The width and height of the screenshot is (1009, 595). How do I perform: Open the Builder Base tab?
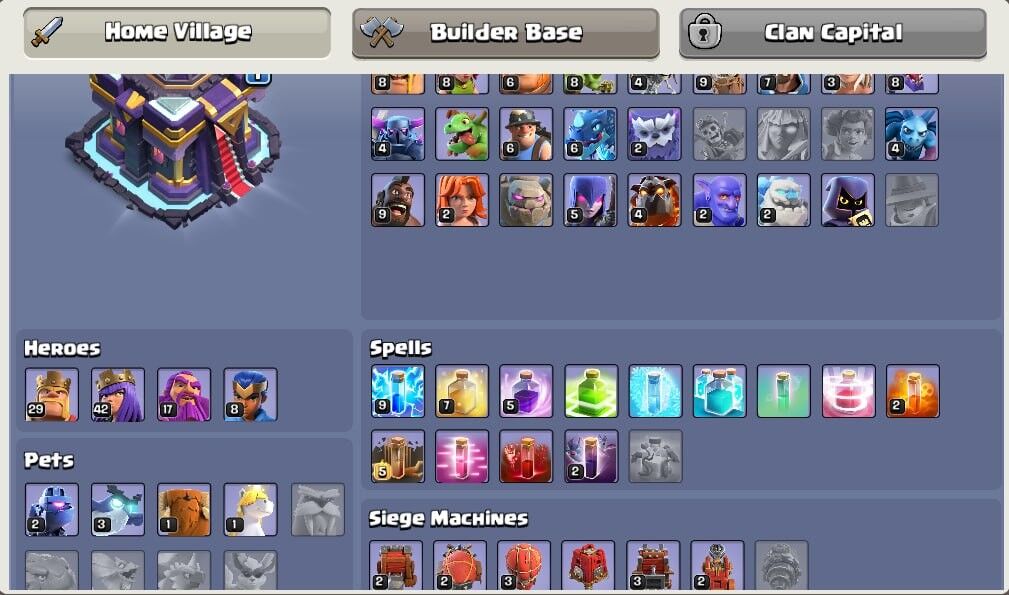click(506, 33)
